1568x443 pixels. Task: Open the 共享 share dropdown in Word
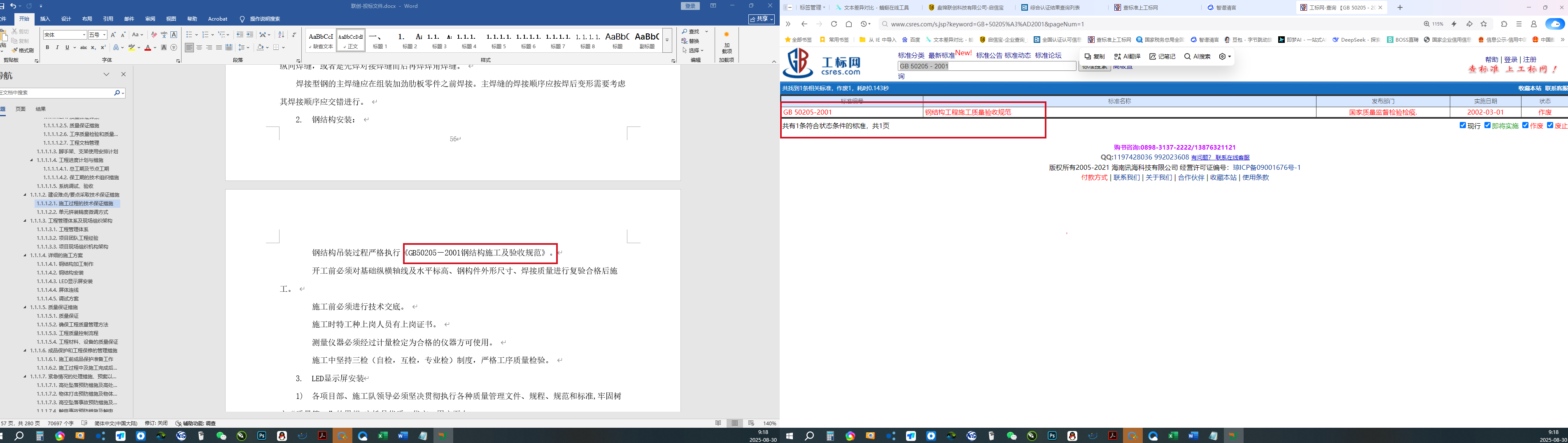[762, 19]
